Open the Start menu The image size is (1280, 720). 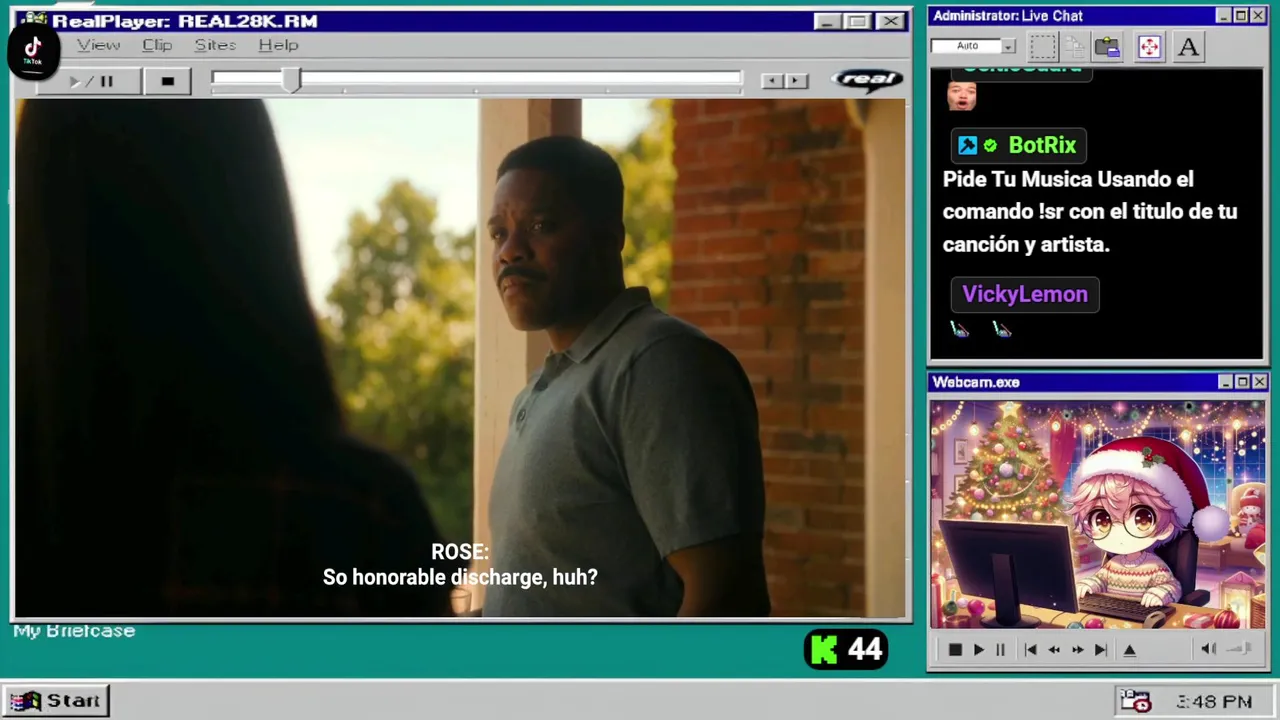(56, 701)
